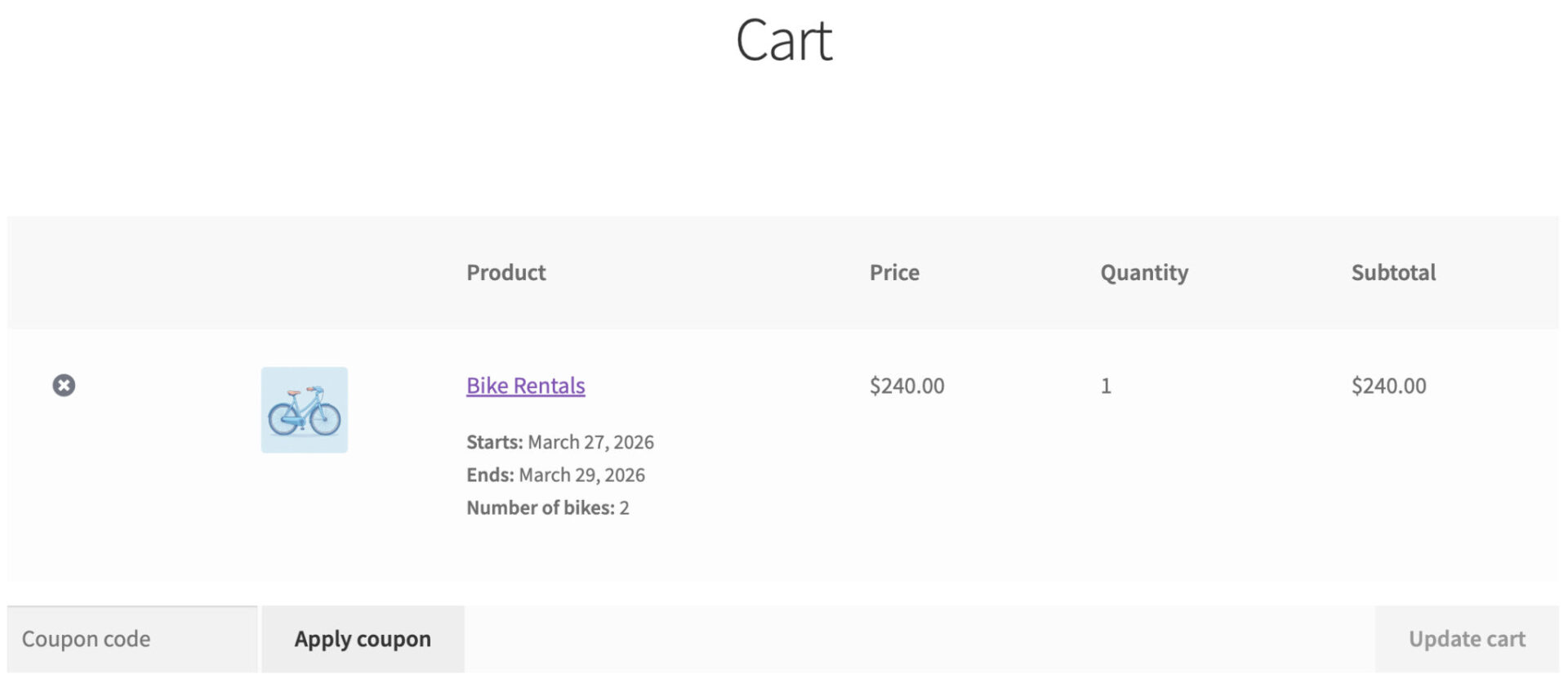Image resolution: width=1568 pixels, height=683 pixels.
Task: Click the Quantity column header
Action: [1144, 272]
